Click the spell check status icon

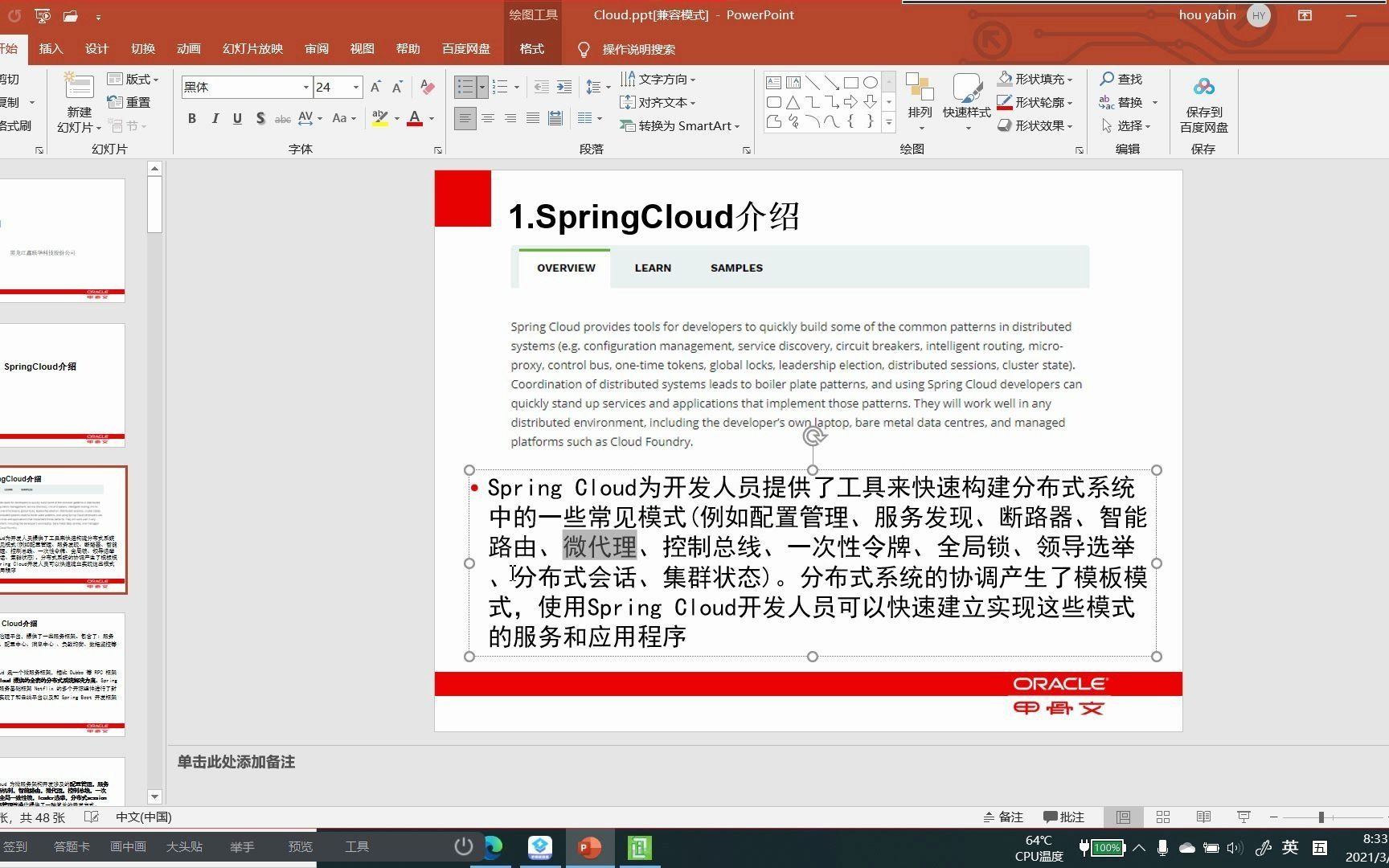click(92, 817)
